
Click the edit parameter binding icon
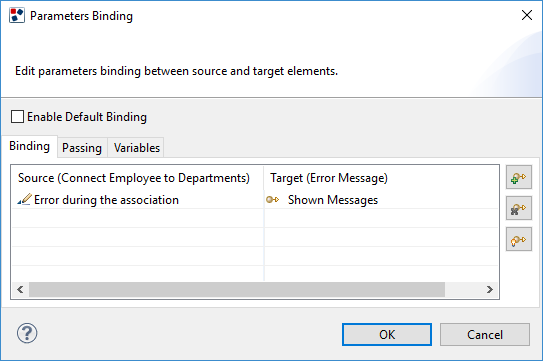pyautogui.click(x=518, y=239)
